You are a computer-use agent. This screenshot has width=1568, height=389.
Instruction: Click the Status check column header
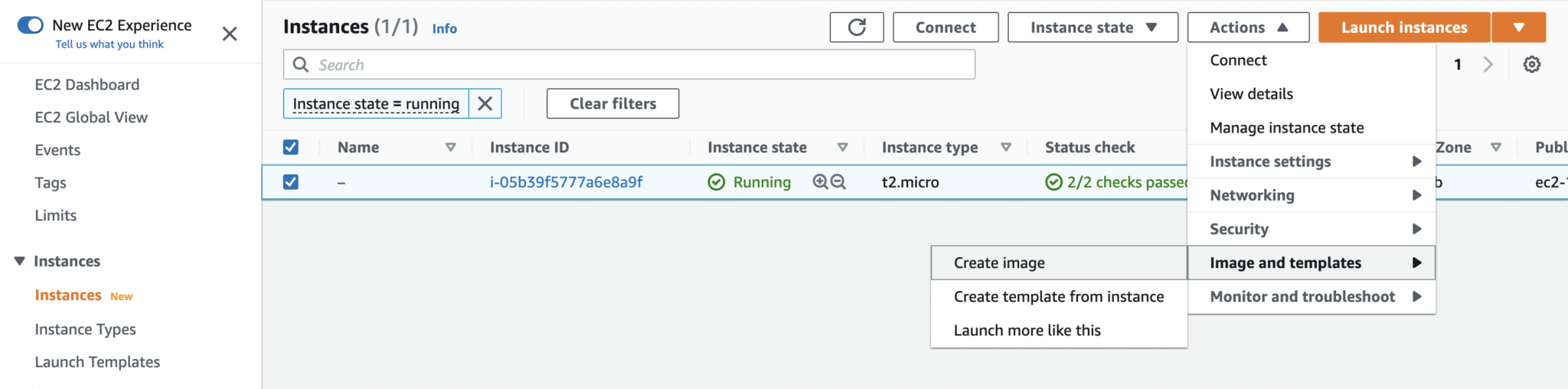[x=1089, y=147]
